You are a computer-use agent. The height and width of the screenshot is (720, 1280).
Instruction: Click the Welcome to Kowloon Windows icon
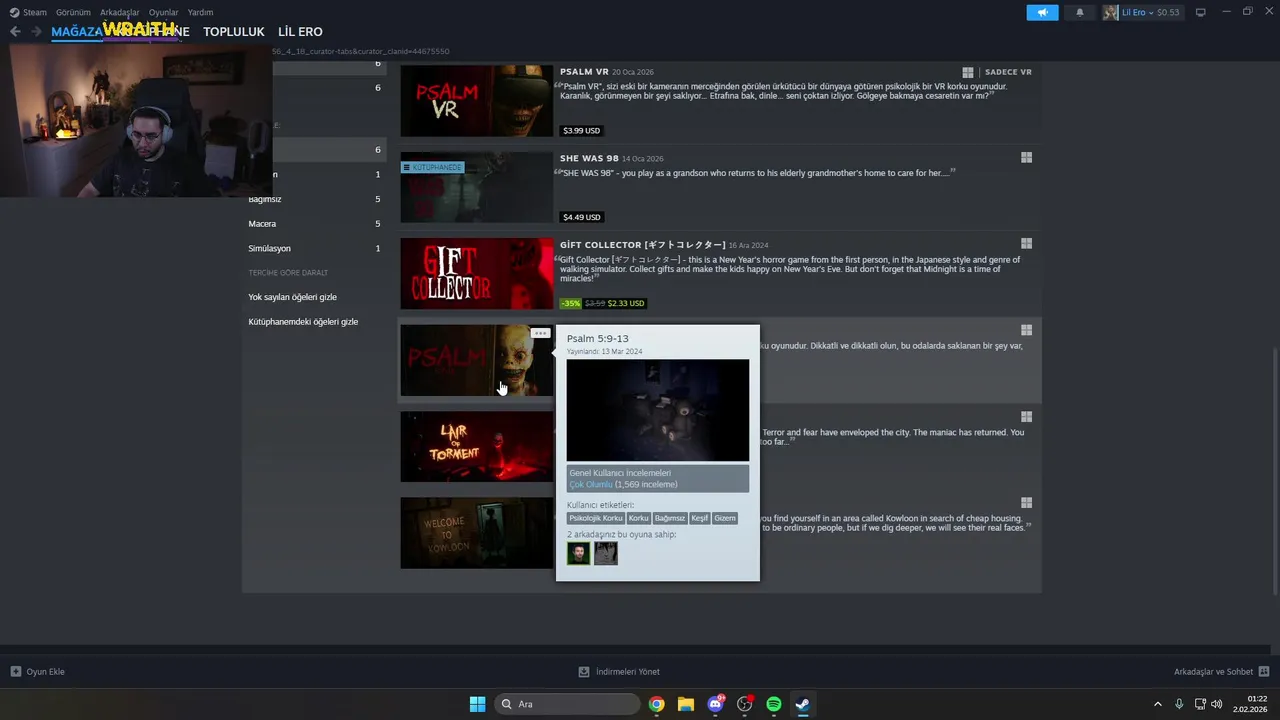1026,503
